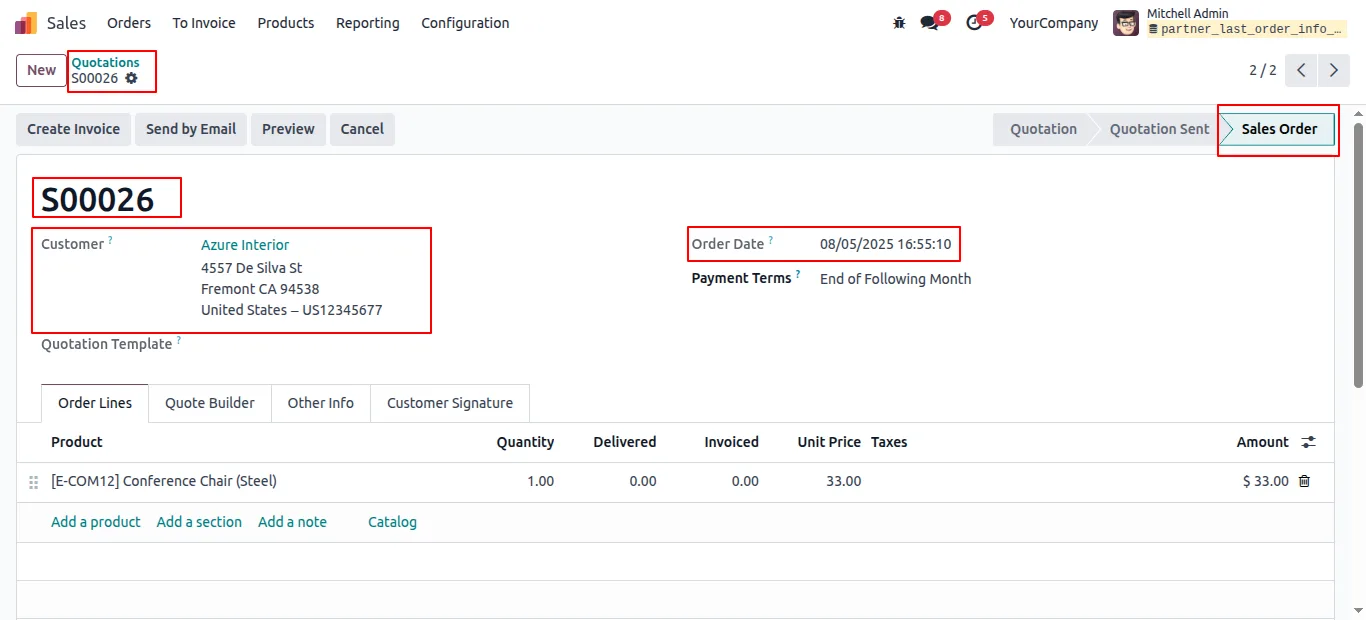1366x620 pixels.
Task: Switch to the Customer Signature tab
Action: click(x=450, y=403)
